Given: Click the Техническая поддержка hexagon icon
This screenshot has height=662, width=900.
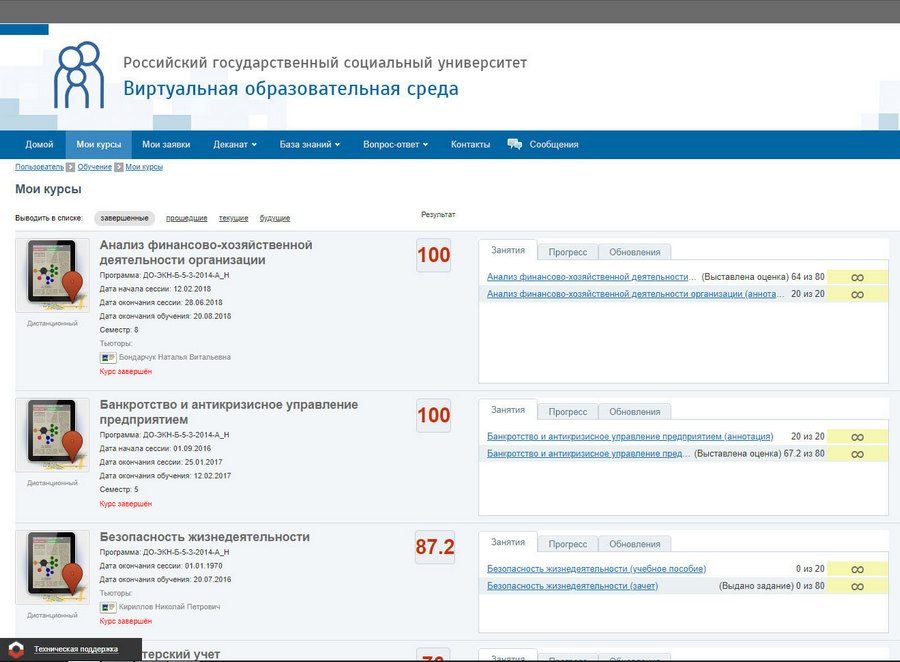Looking at the screenshot, I should [18, 649].
